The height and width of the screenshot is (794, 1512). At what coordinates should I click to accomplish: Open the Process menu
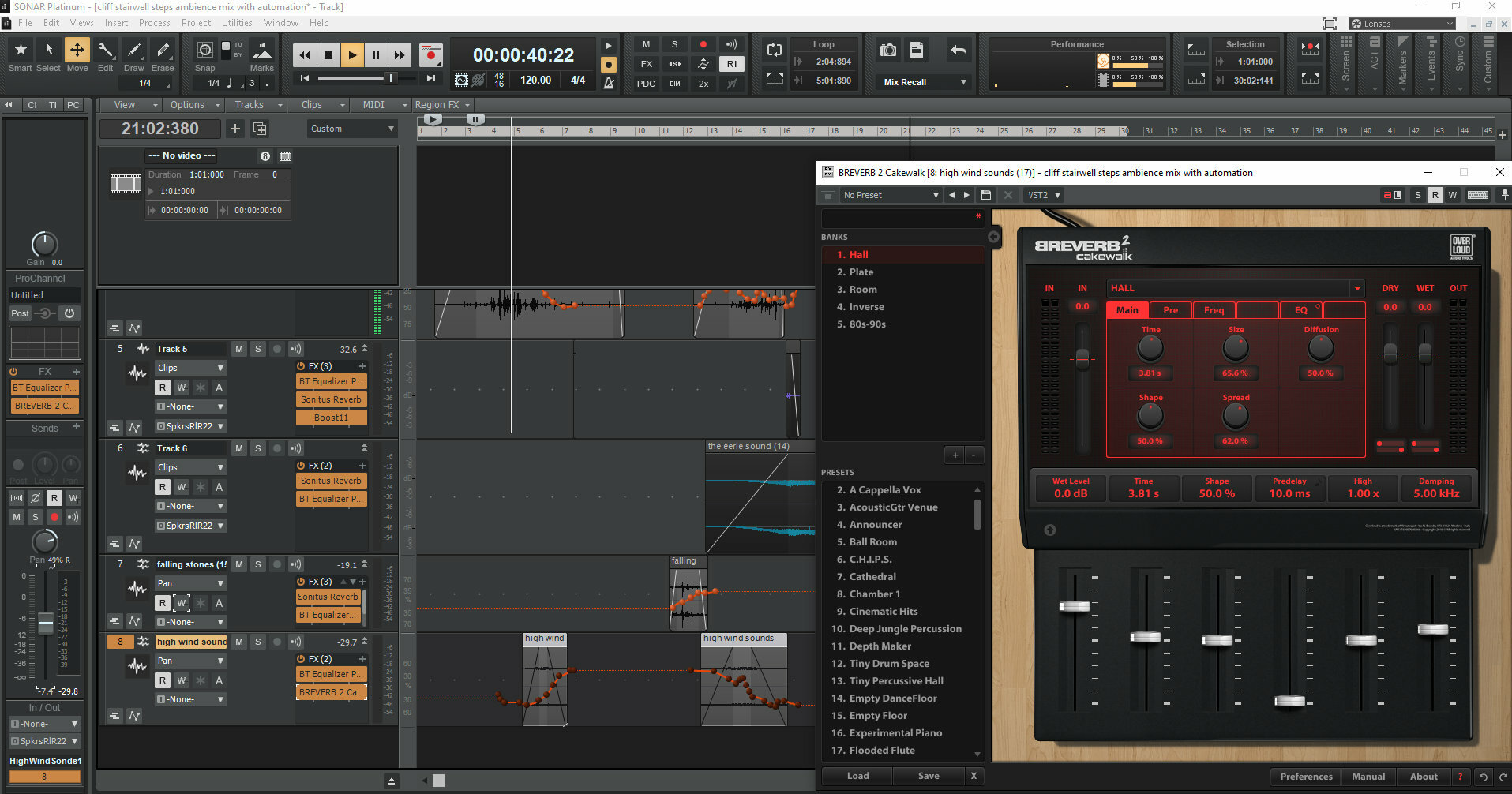(x=154, y=23)
